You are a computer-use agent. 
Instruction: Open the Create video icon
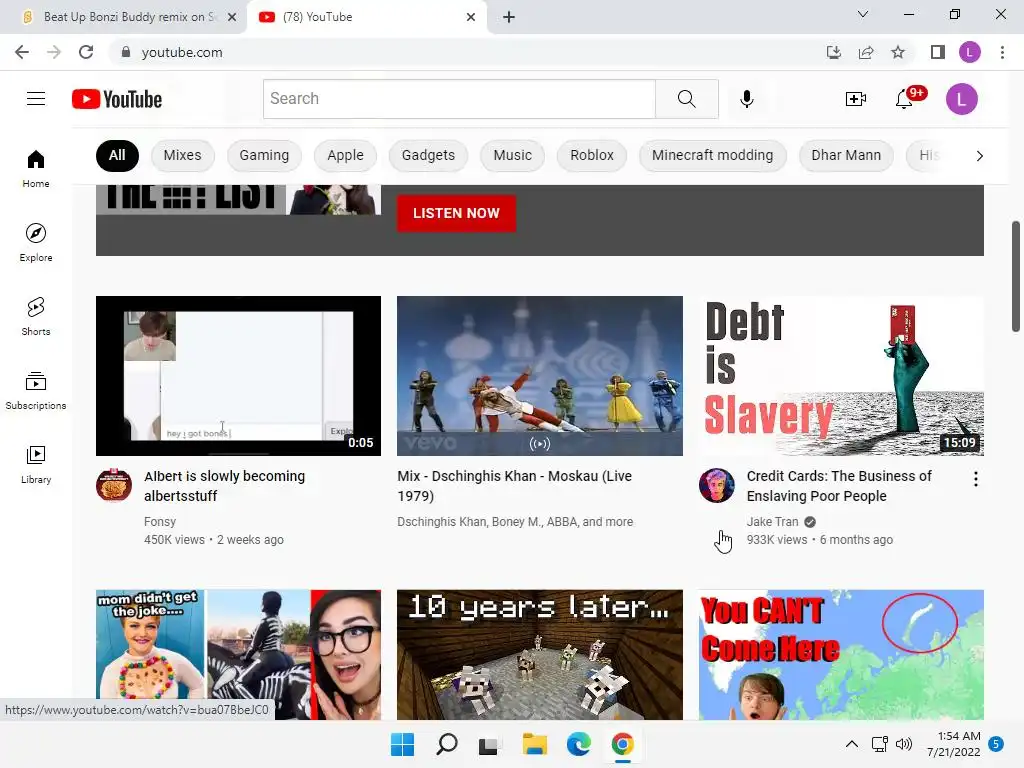[855, 99]
